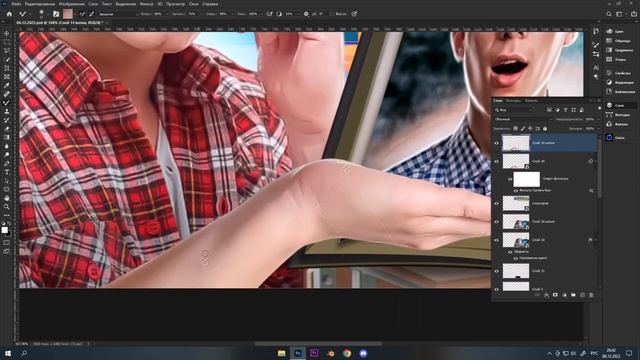This screenshot has width=640, height=360.
Task: Toggle Camera Raw filter visibility eye
Action: point(516,191)
